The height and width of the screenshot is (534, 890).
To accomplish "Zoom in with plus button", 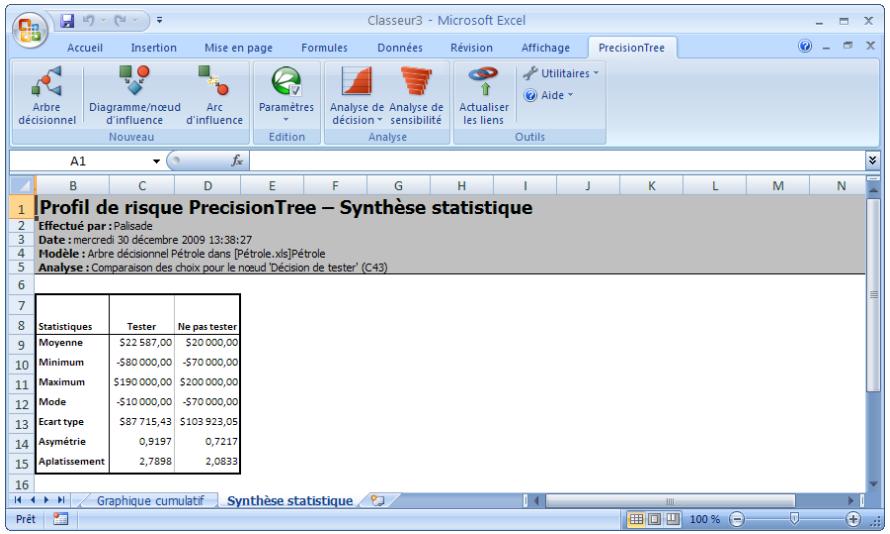I will pos(853,519).
